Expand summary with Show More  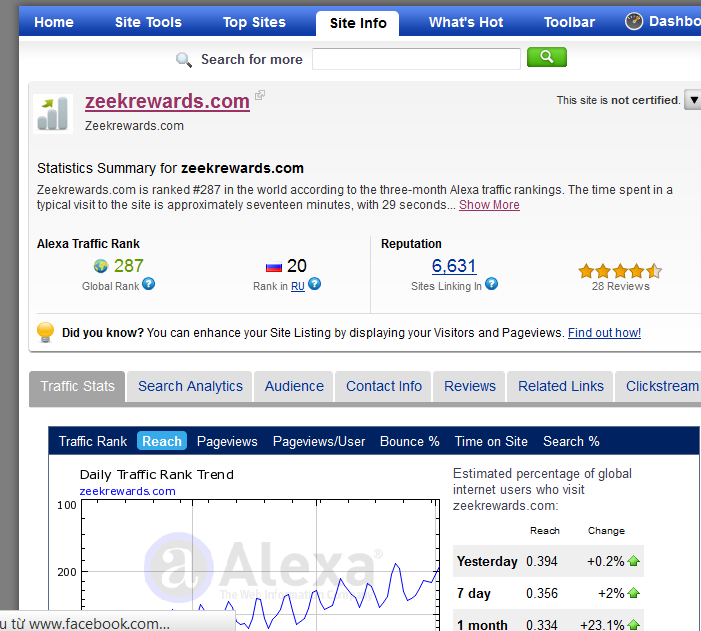click(489, 205)
